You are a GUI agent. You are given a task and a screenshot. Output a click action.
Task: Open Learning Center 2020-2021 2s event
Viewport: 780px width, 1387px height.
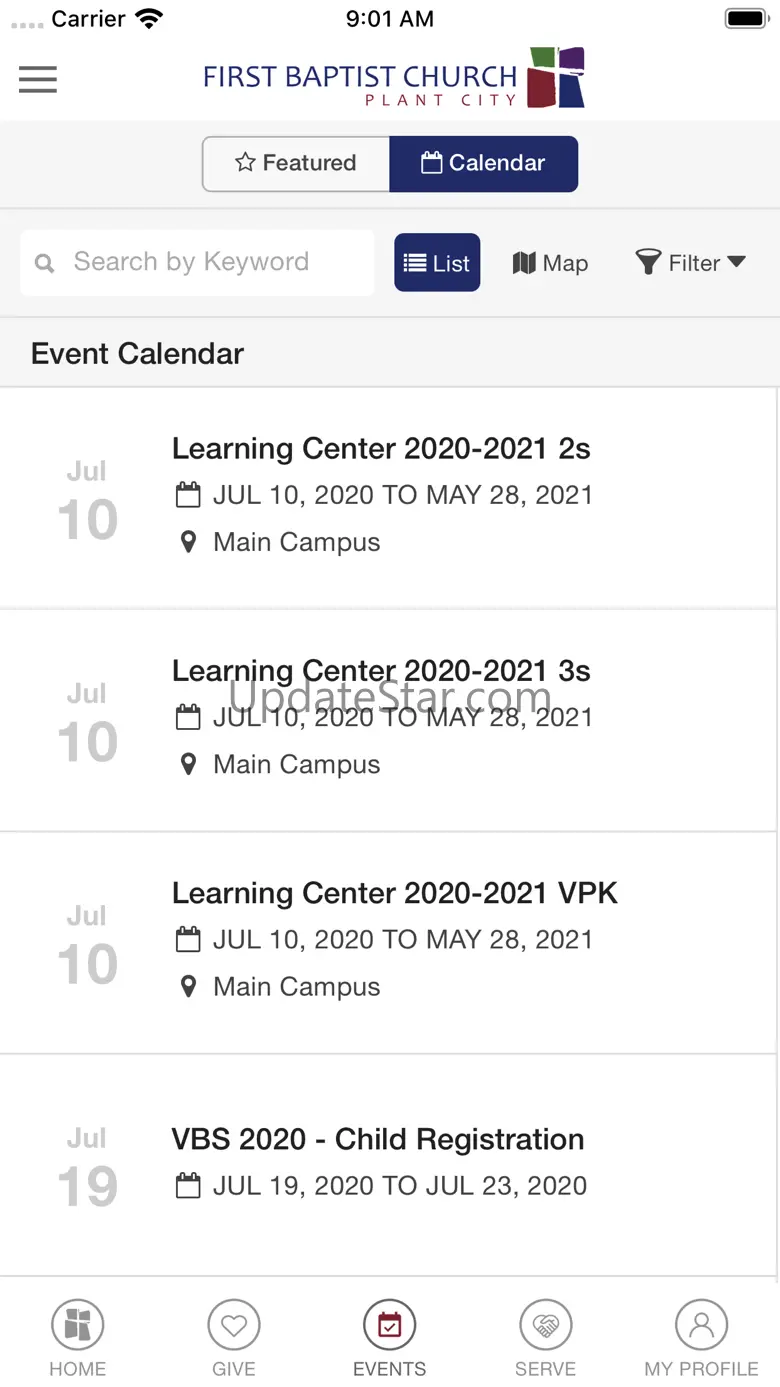(x=390, y=497)
